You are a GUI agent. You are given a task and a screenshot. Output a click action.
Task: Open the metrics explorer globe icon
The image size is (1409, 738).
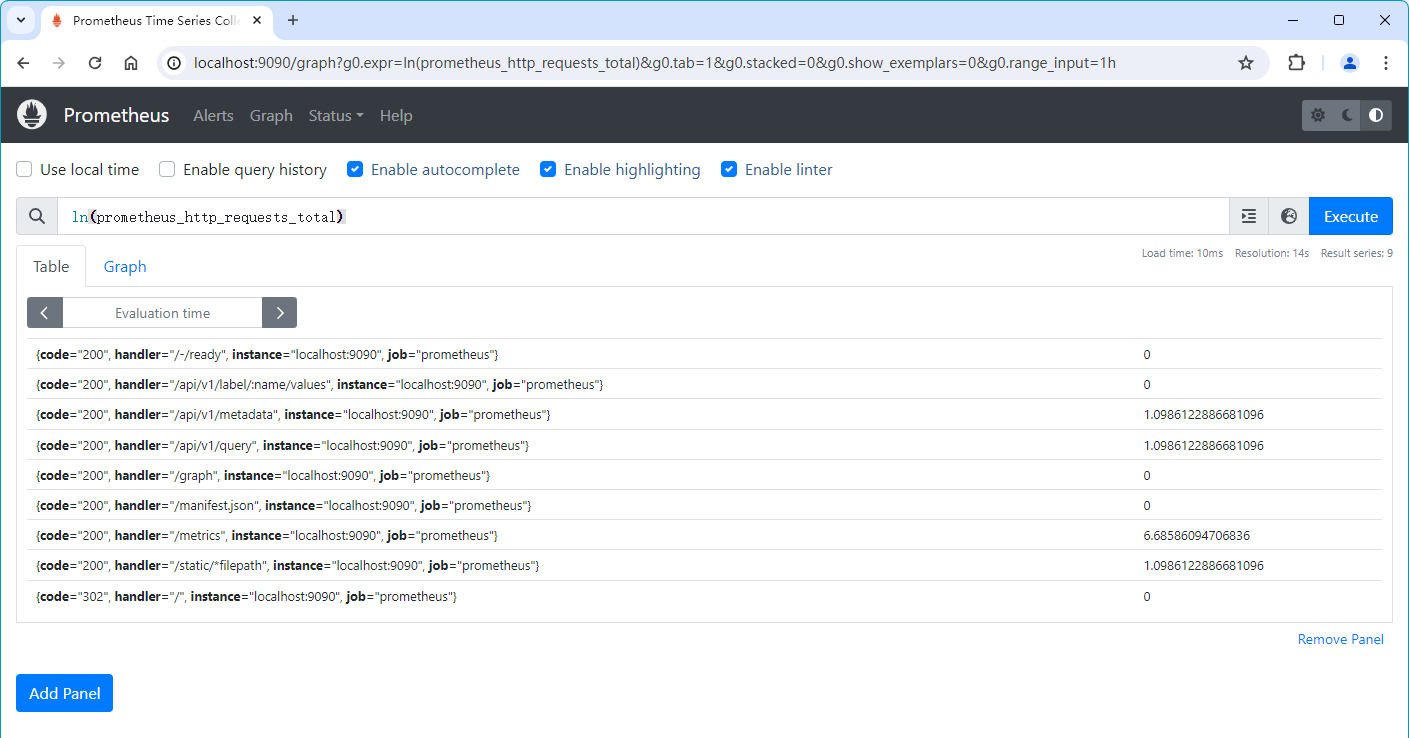[x=1289, y=216]
